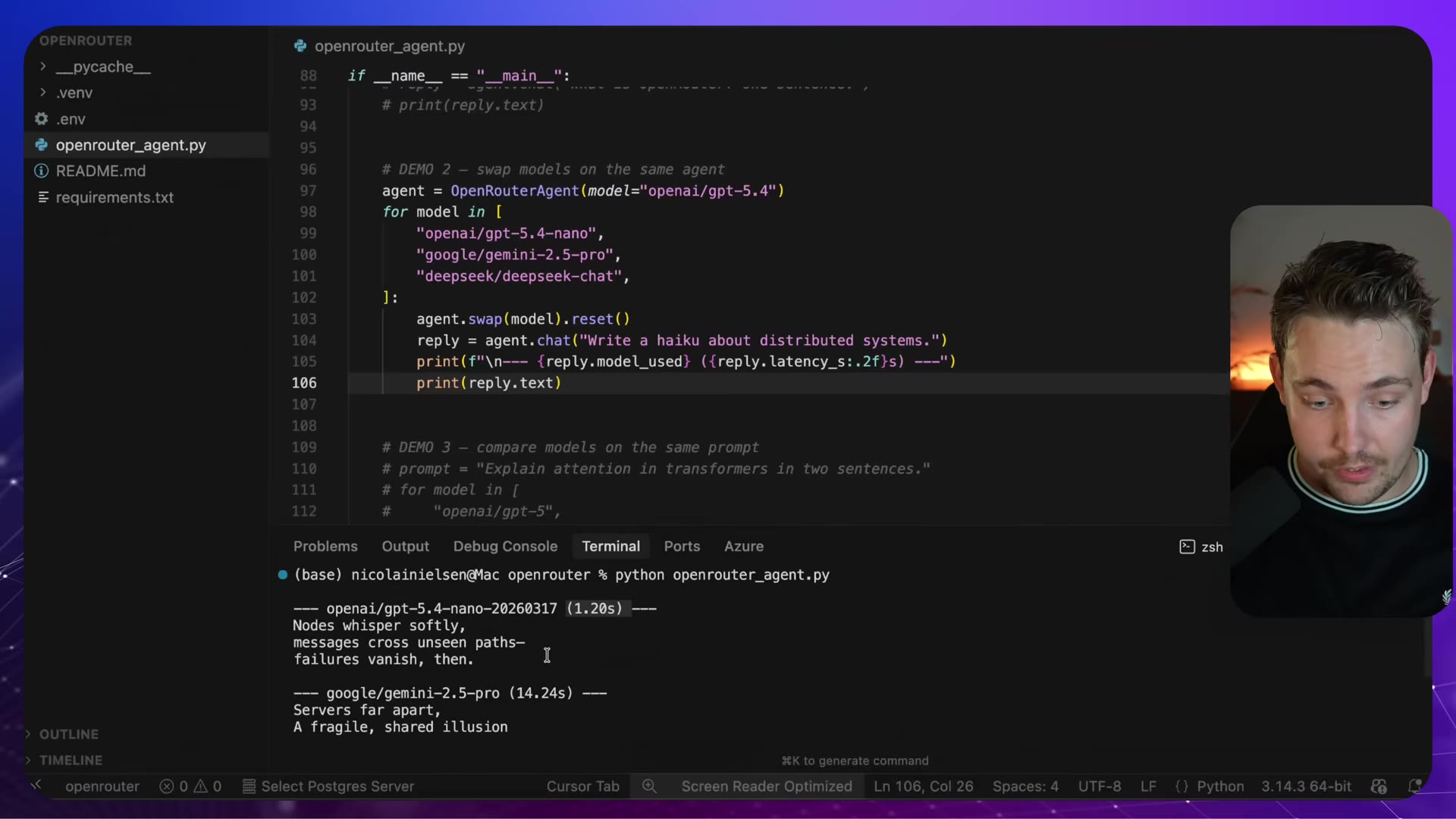
Task: Click Screen Reader Optimized status item
Action: 767,786
